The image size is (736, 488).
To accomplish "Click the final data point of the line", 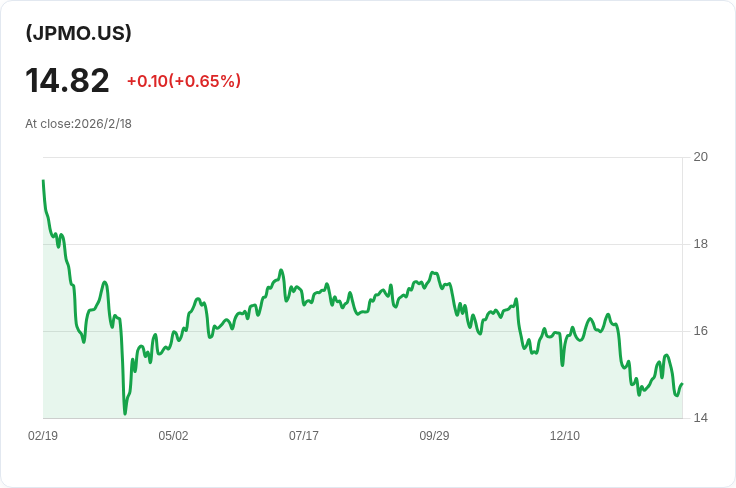I will (681, 385).
